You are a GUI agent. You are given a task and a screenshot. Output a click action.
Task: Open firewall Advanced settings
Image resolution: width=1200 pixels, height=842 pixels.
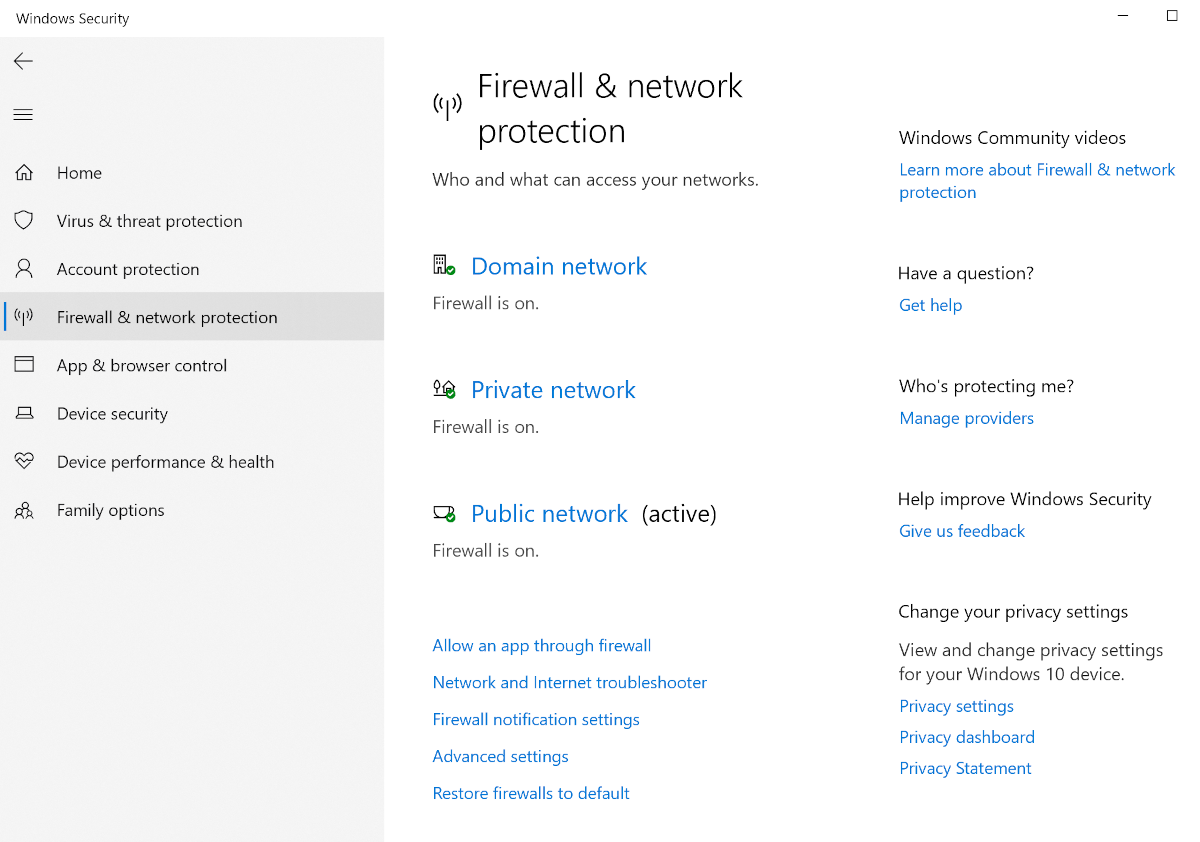[x=500, y=757]
